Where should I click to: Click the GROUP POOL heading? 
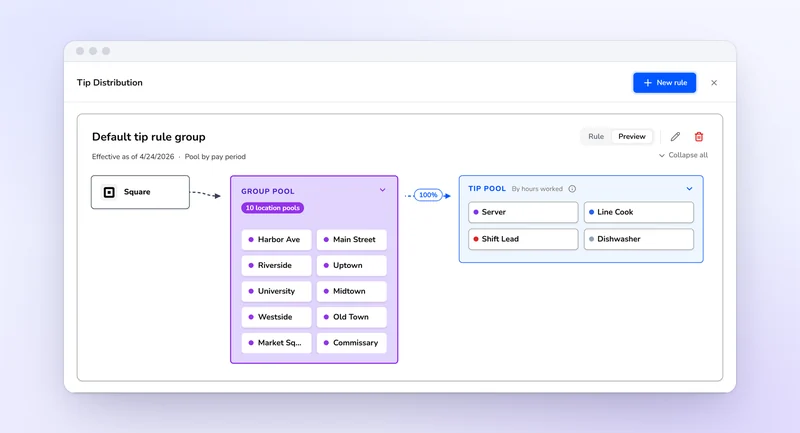coord(268,191)
